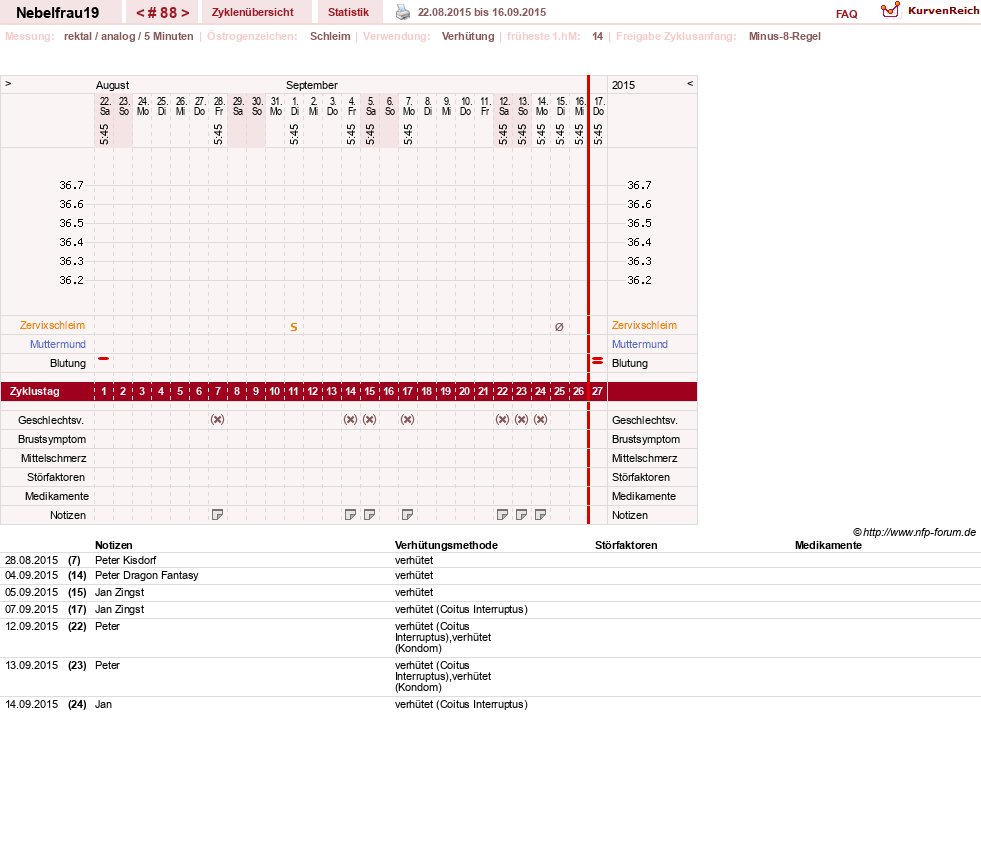Click the intercourse marker on cycle day 15
This screenshot has height=864, width=981.
pyautogui.click(x=370, y=419)
